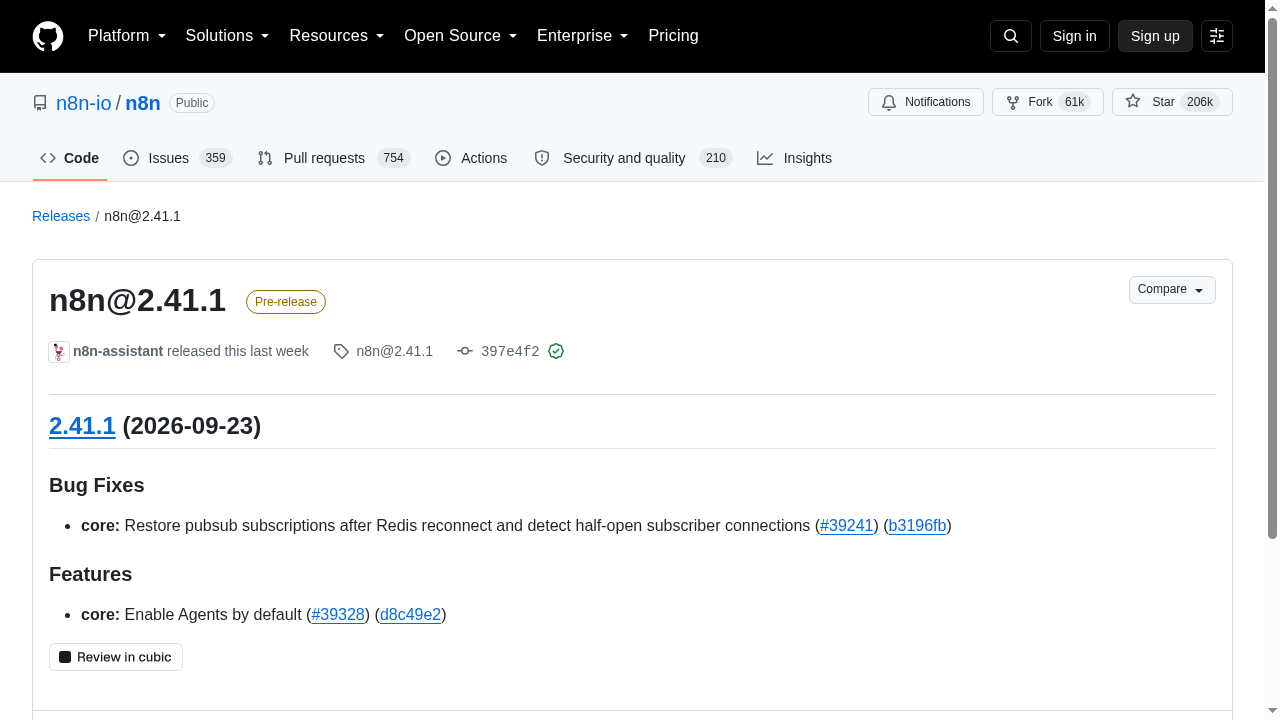Viewport: 1280px width, 720px height.
Task: Open the appearance settings sliders icon
Action: (1217, 36)
